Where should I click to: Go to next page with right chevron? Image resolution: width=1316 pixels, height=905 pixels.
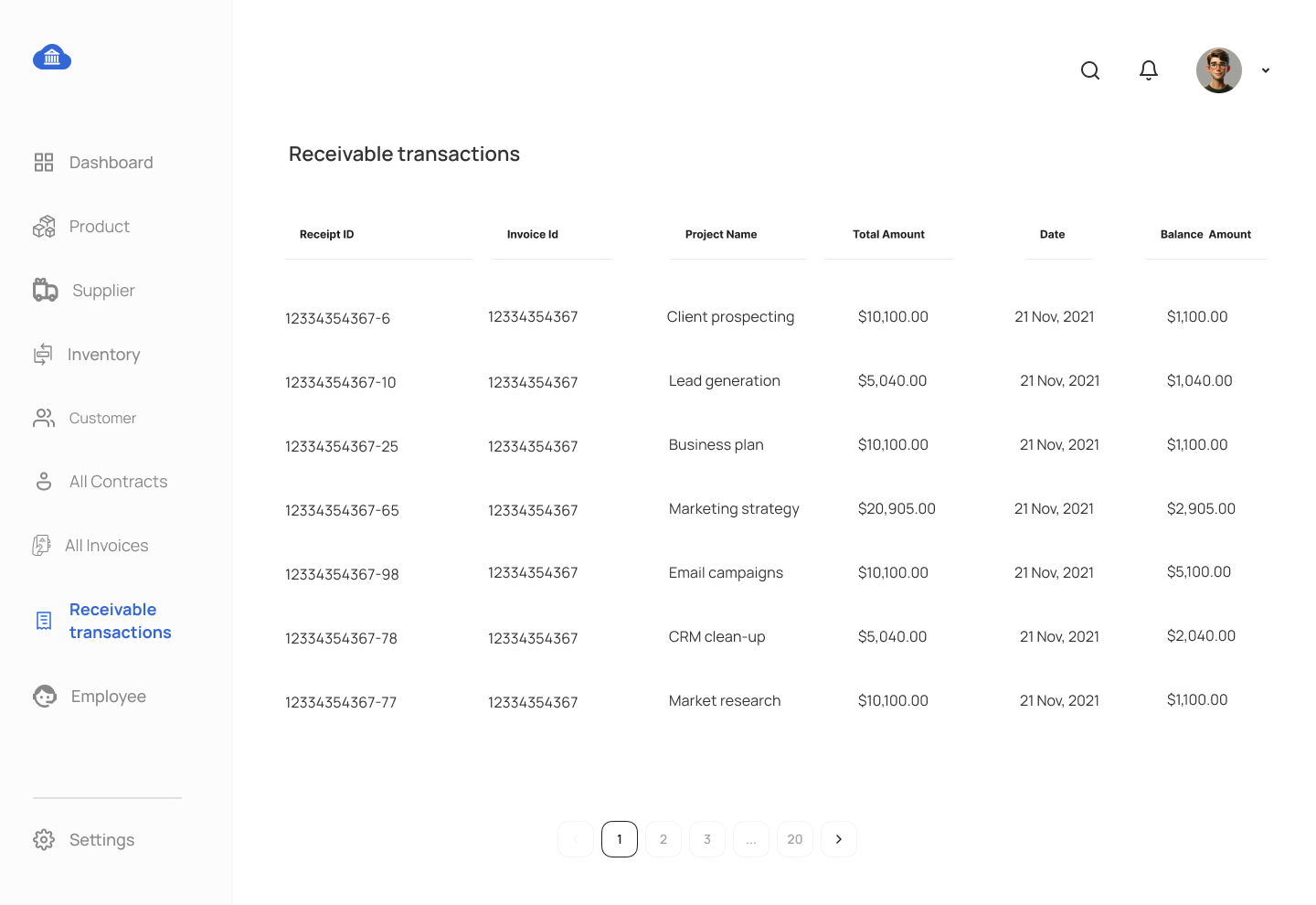tap(839, 839)
